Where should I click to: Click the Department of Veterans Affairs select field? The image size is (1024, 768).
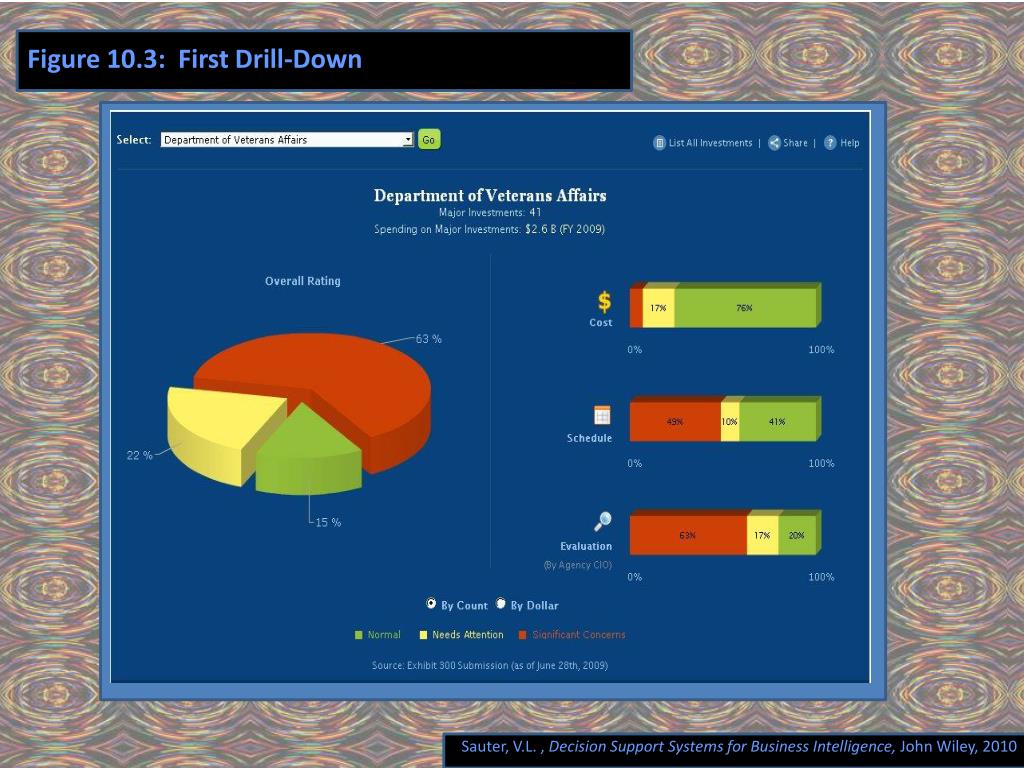(x=287, y=140)
